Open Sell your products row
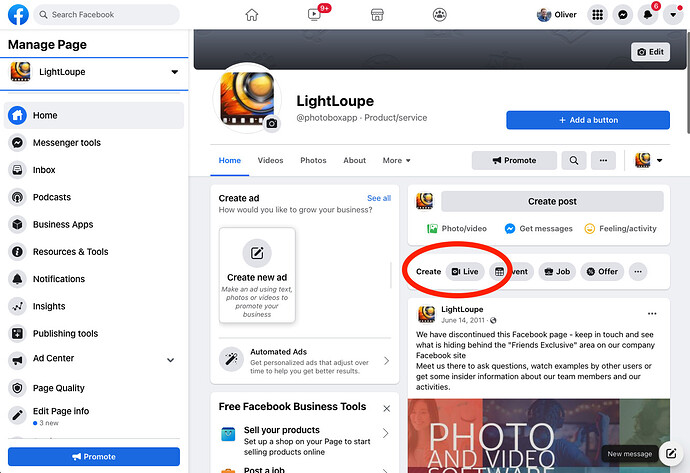 coord(305,440)
